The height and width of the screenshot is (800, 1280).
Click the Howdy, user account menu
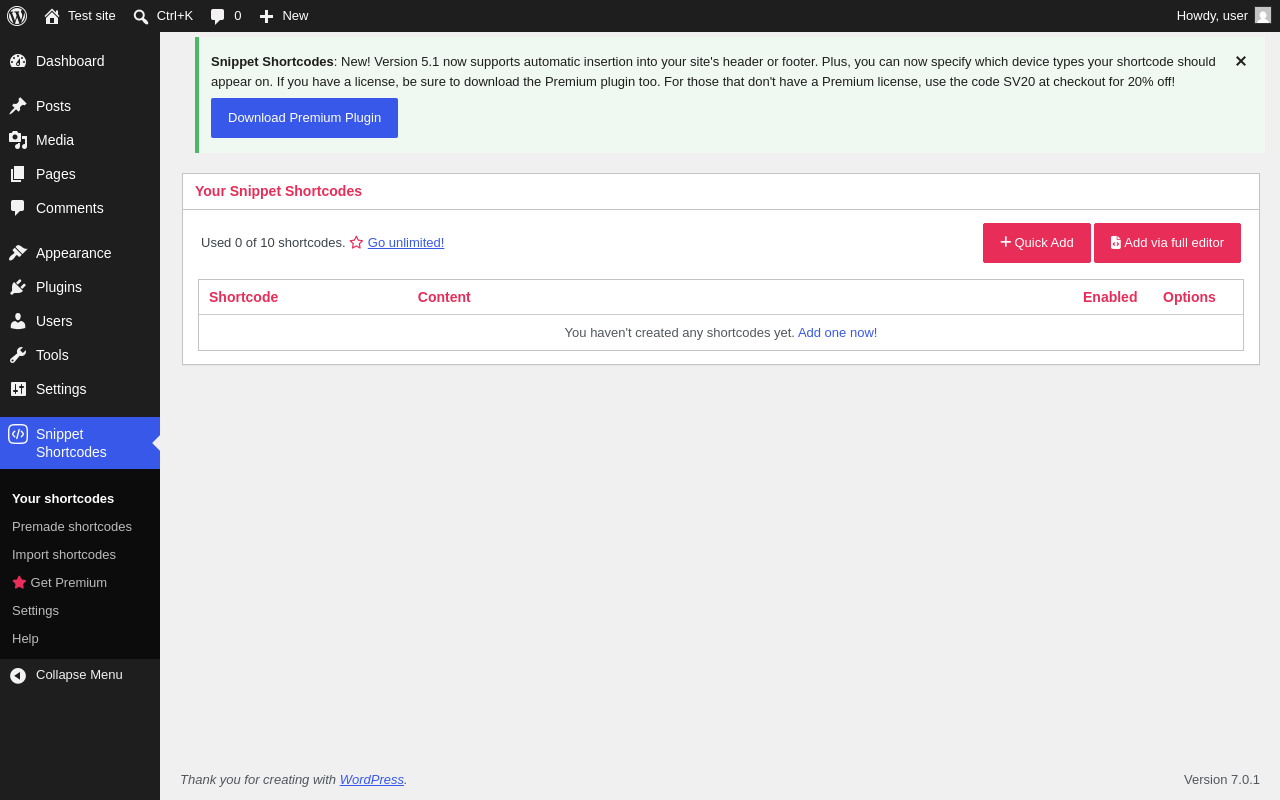[x=1224, y=16]
